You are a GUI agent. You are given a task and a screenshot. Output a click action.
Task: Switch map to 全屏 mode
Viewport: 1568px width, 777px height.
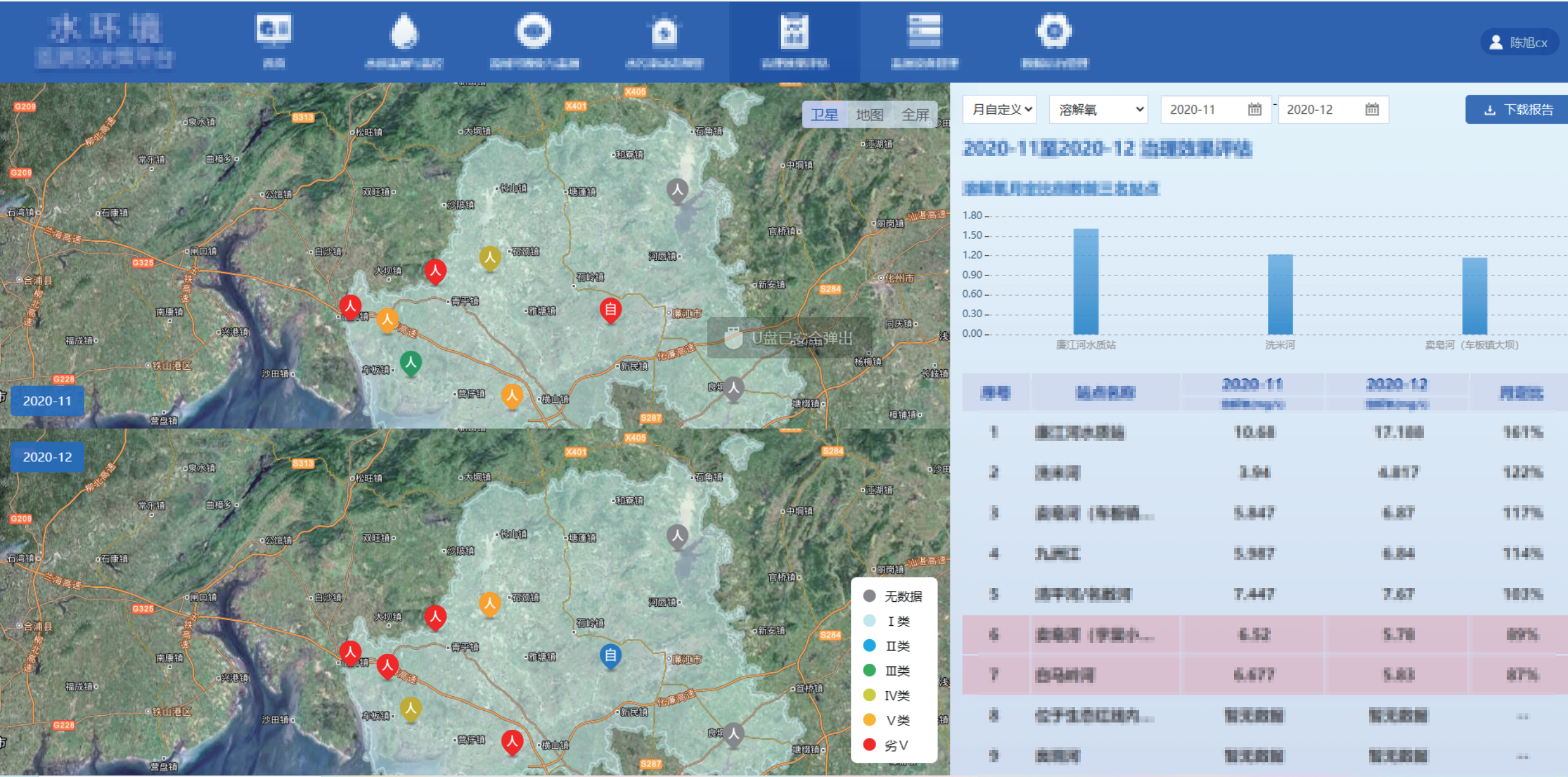[x=915, y=114]
